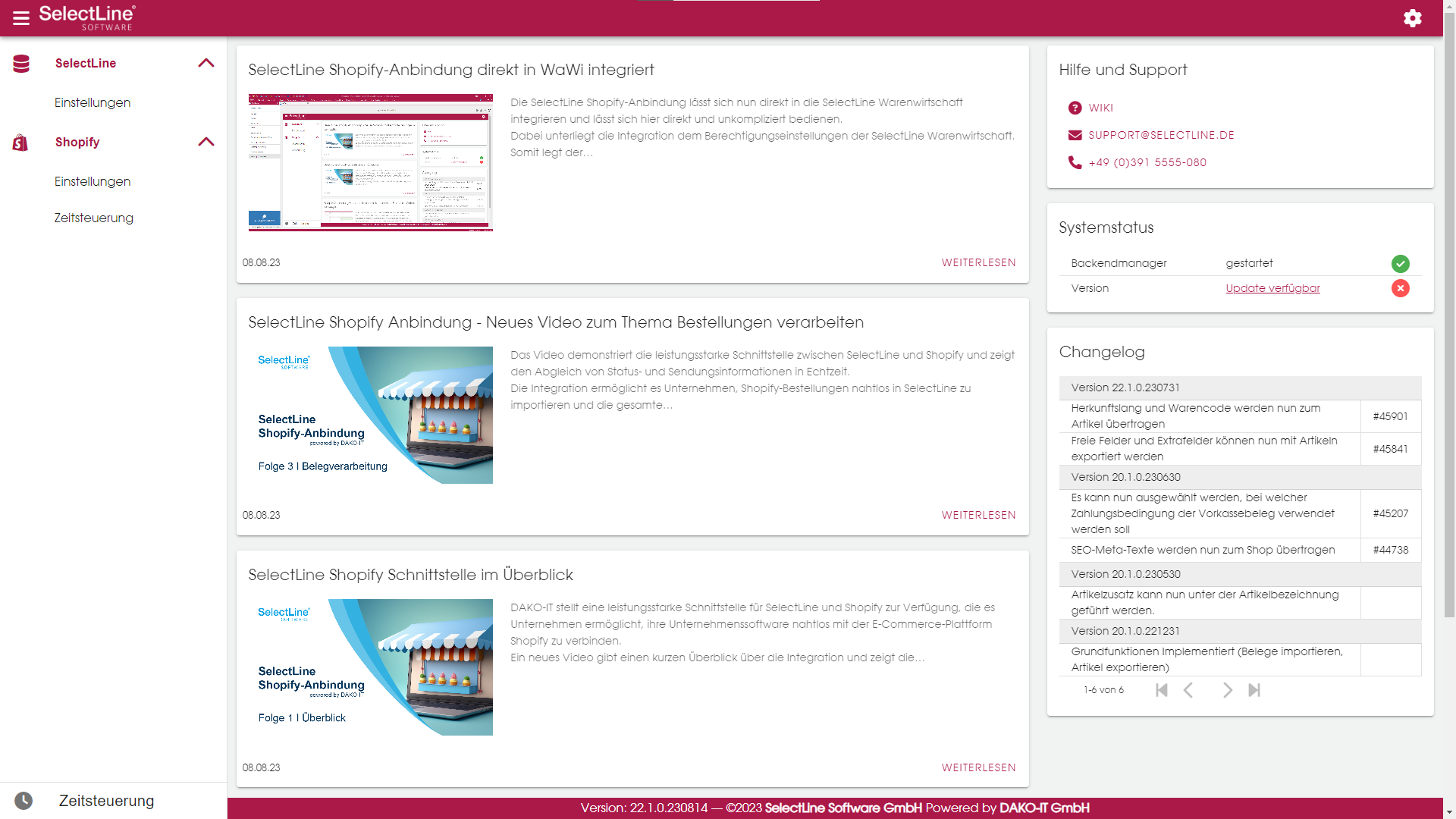Screen dimensions: 1456x819
Task: Go to last changelog page
Action: pos(1254,690)
